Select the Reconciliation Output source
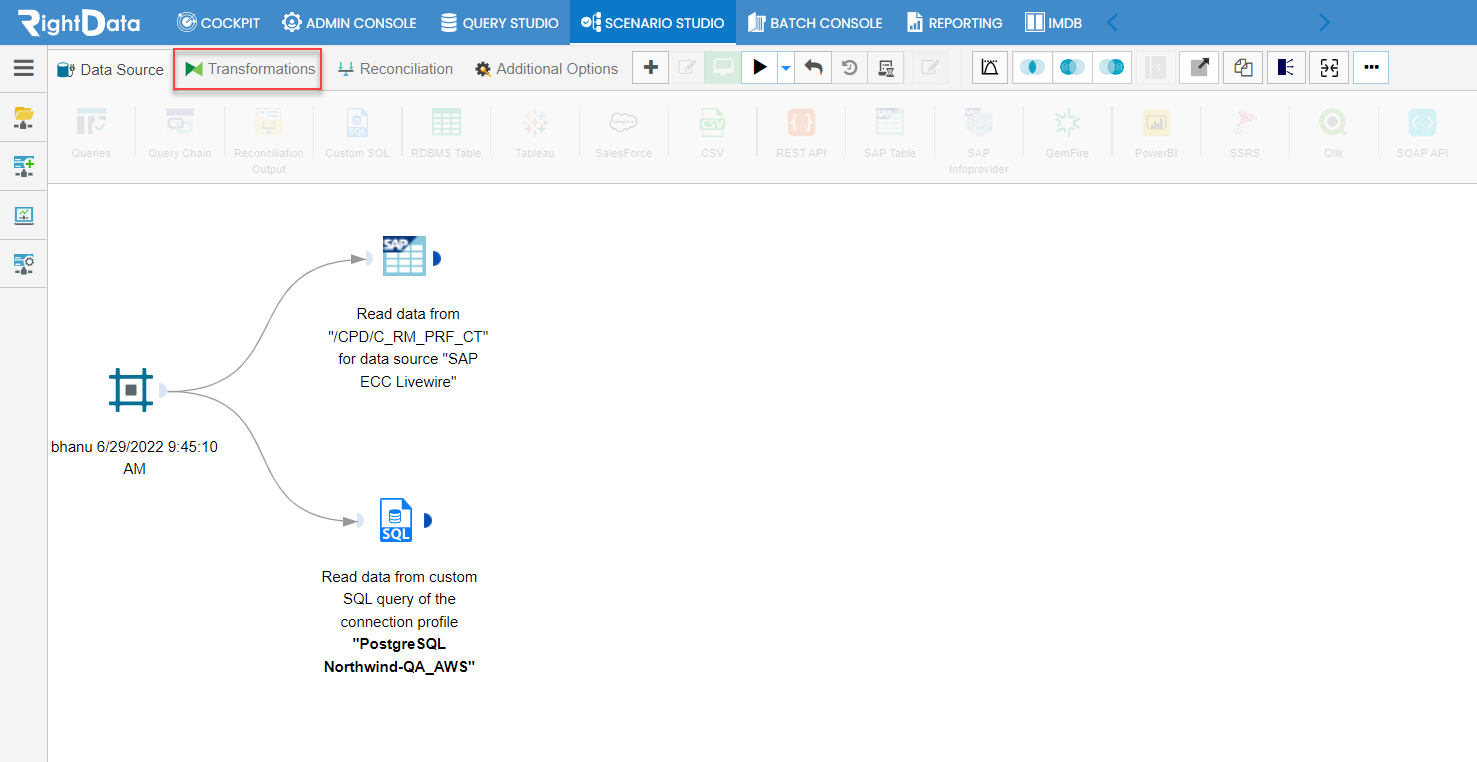The image size is (1477, 762). click(268, 140)
